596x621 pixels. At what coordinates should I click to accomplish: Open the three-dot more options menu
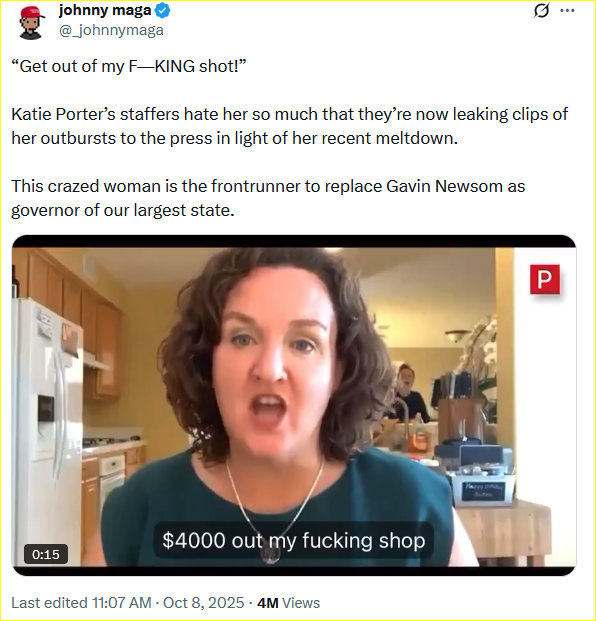click(x=567, y=11)
